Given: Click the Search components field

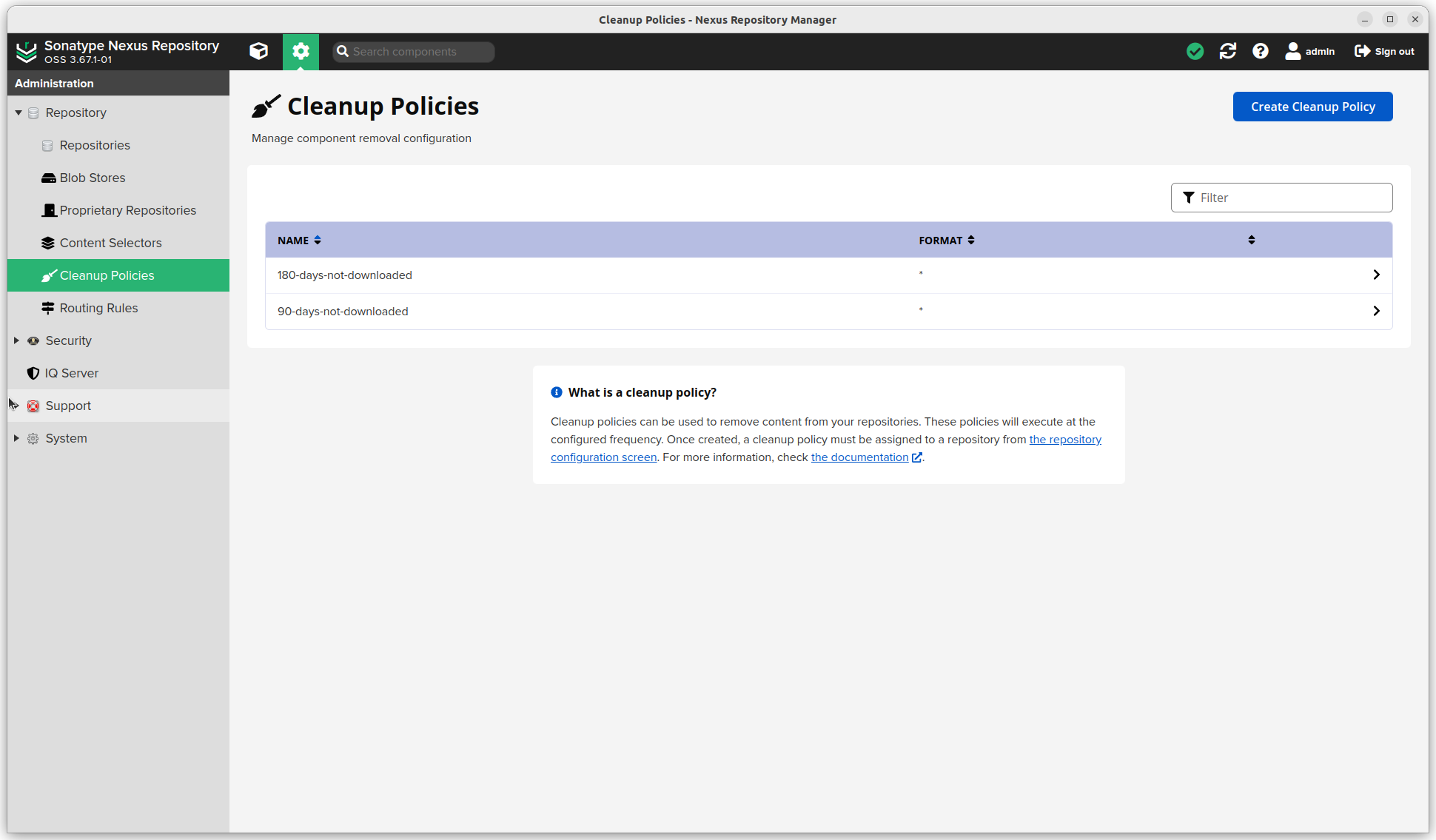Looking at the screenshot, I should tap(413, 52).
